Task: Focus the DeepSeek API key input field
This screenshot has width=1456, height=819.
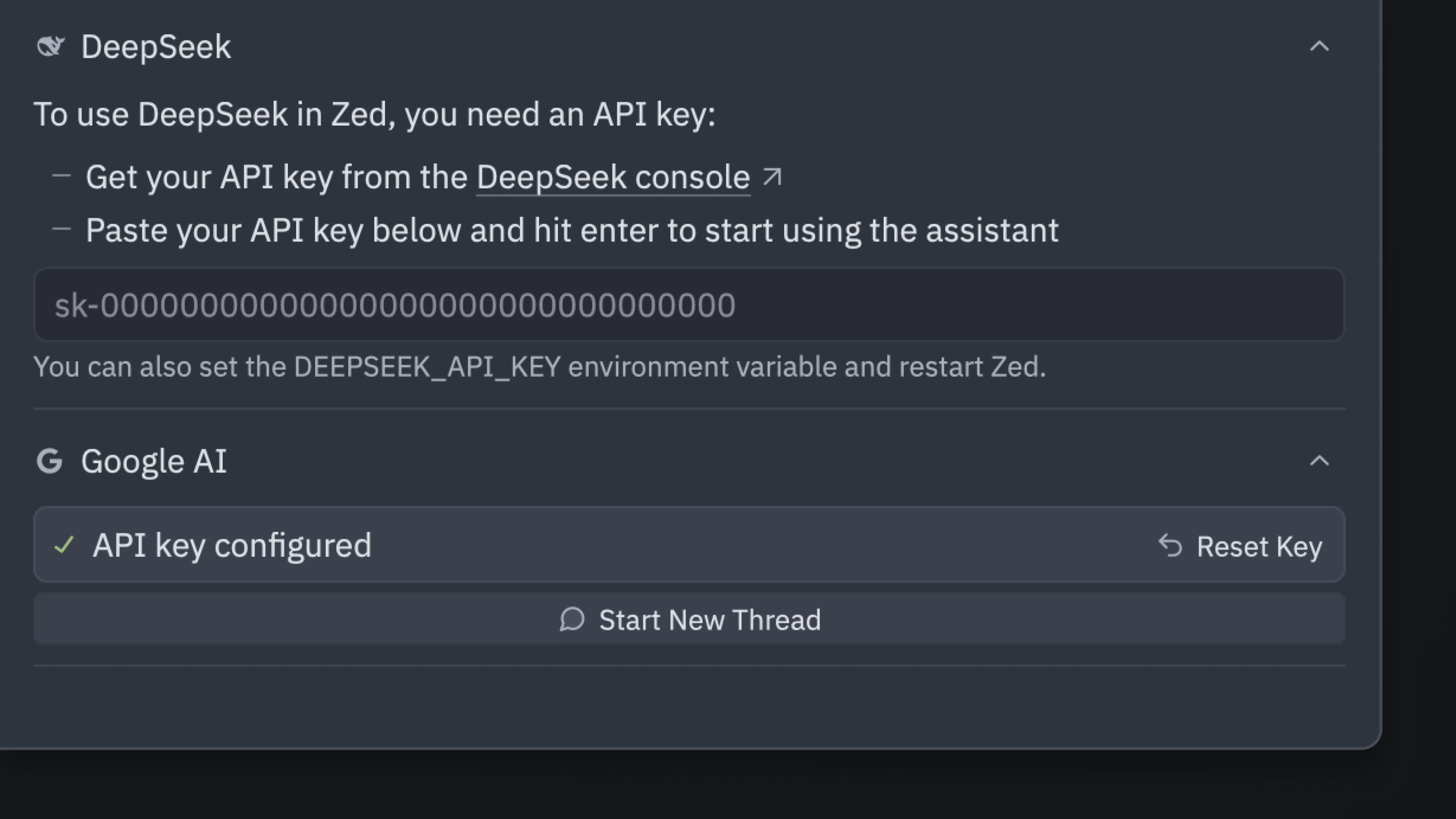Action: pyautogui.click(x=689, y=305)
